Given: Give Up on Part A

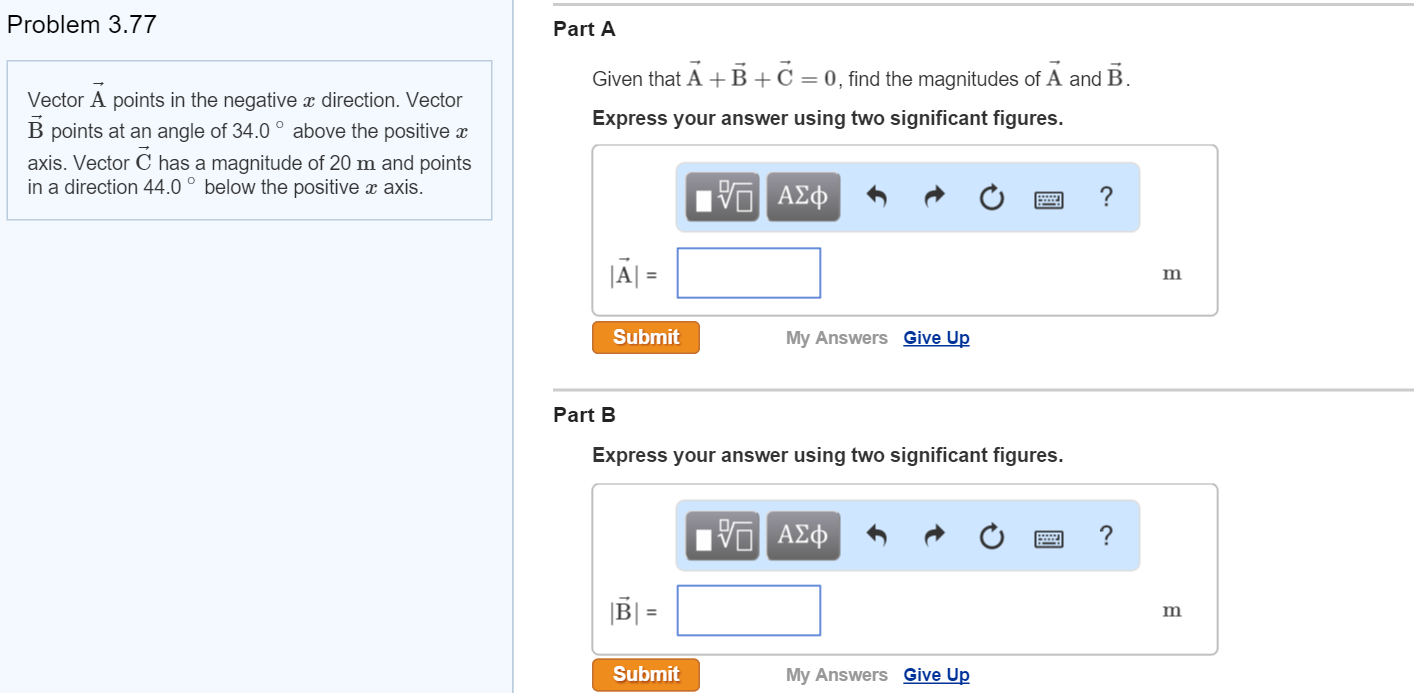Looking at the screenshot, I should pos(935,337).
